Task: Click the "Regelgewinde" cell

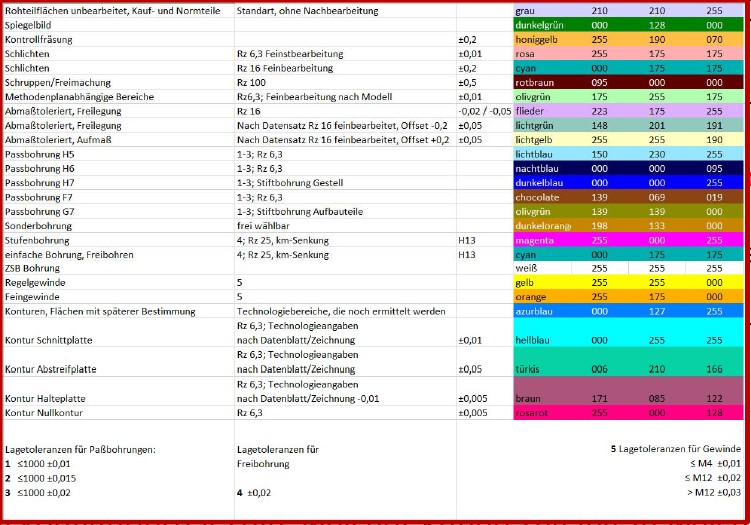Action: coord(119,282)
